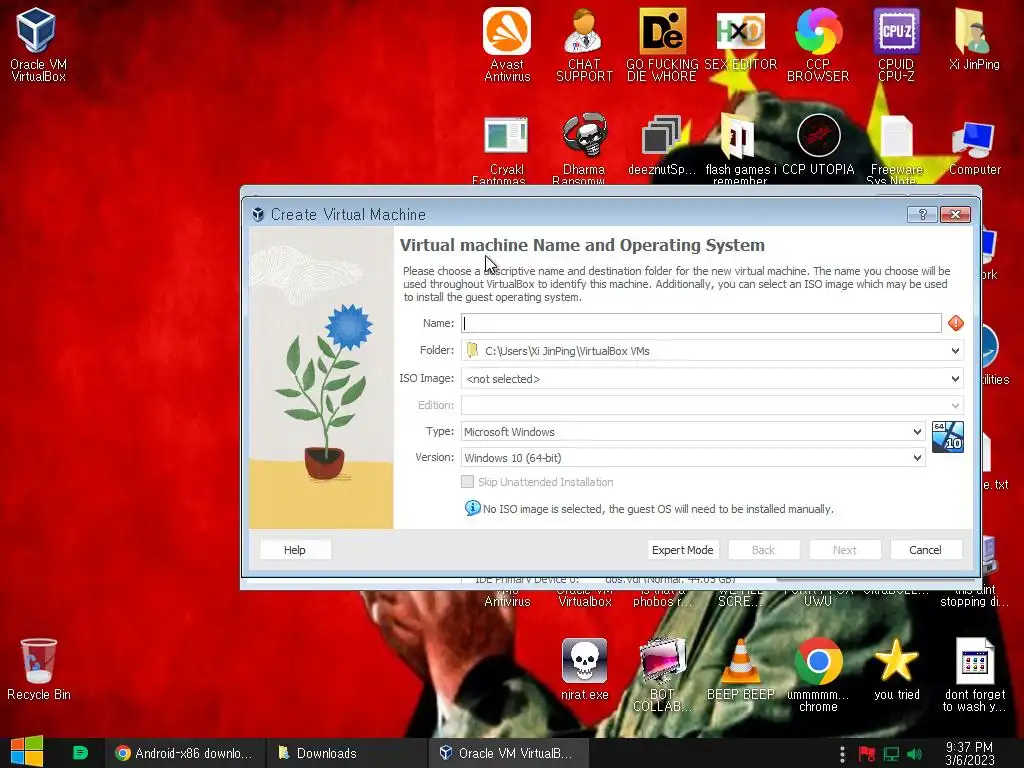
Task: Click the Help button in the dialog
Action: 295,550
